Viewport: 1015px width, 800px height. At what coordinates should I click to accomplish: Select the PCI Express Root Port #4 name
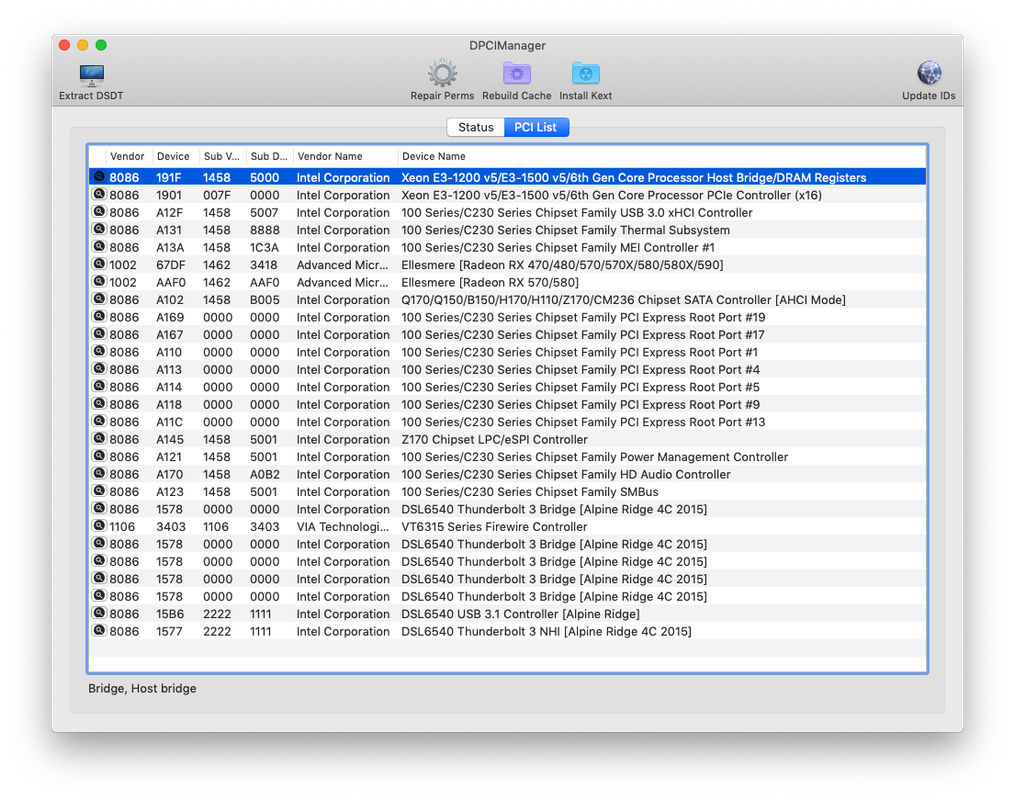click(x=581, y=370)
